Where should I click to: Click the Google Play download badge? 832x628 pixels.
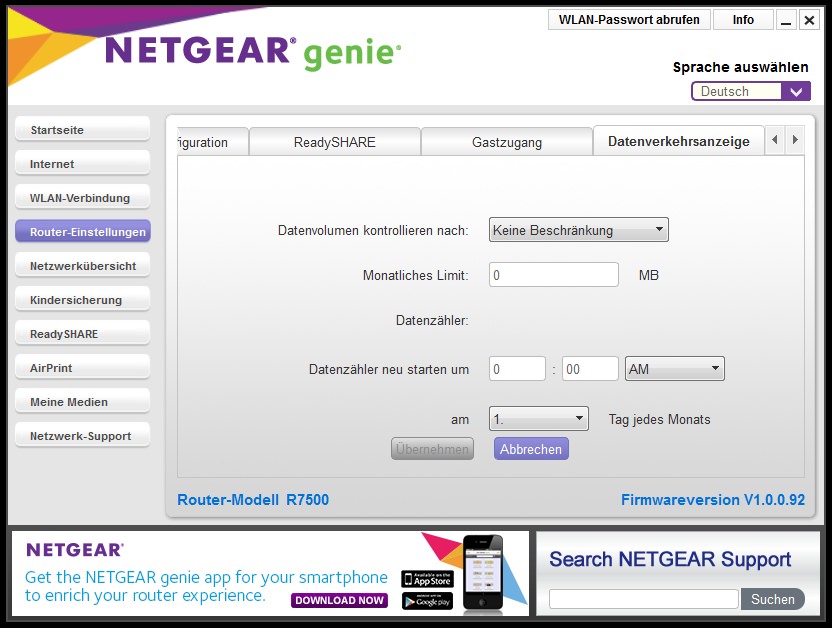pyautogui.click(x=427, y=601)
